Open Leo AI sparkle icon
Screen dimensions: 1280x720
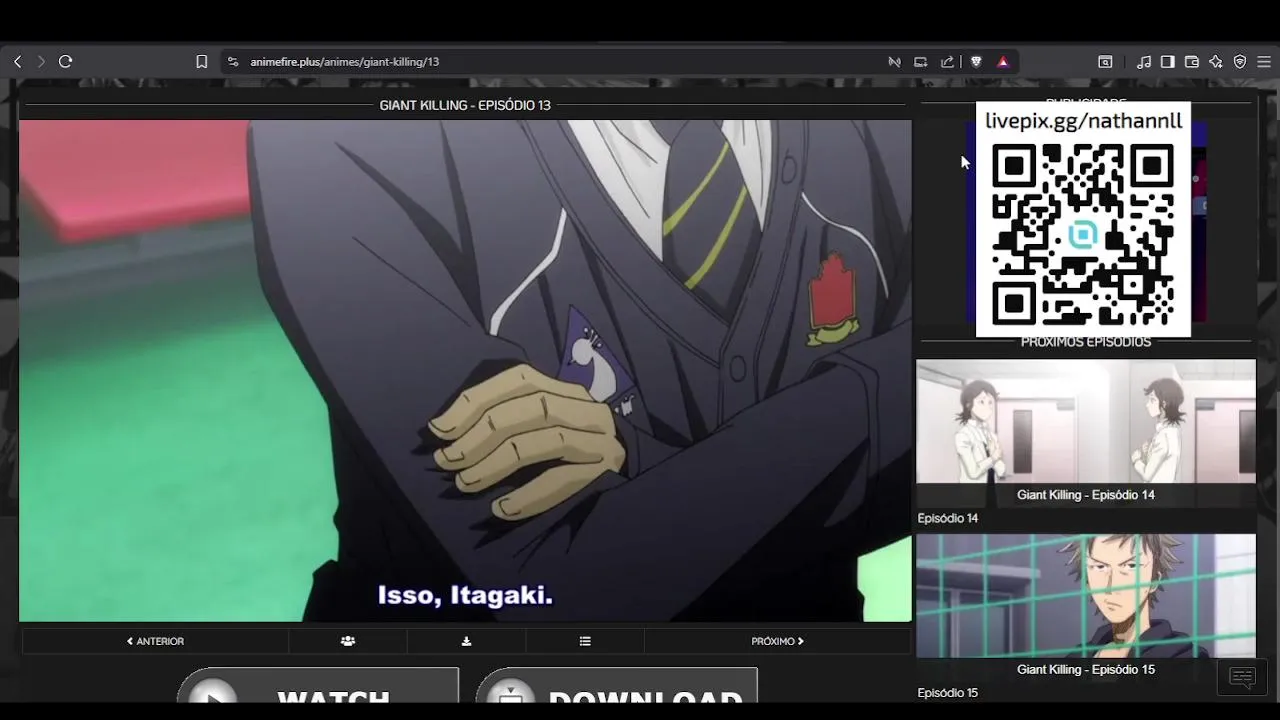tap(1216, 62)
